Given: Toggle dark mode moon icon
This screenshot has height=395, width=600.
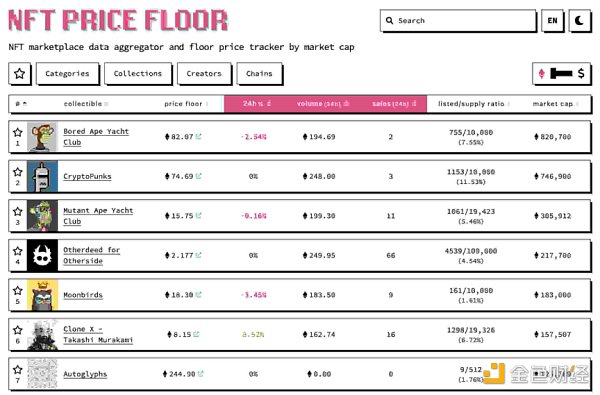Looking at the screenshot, I should [x=579, y=20].
